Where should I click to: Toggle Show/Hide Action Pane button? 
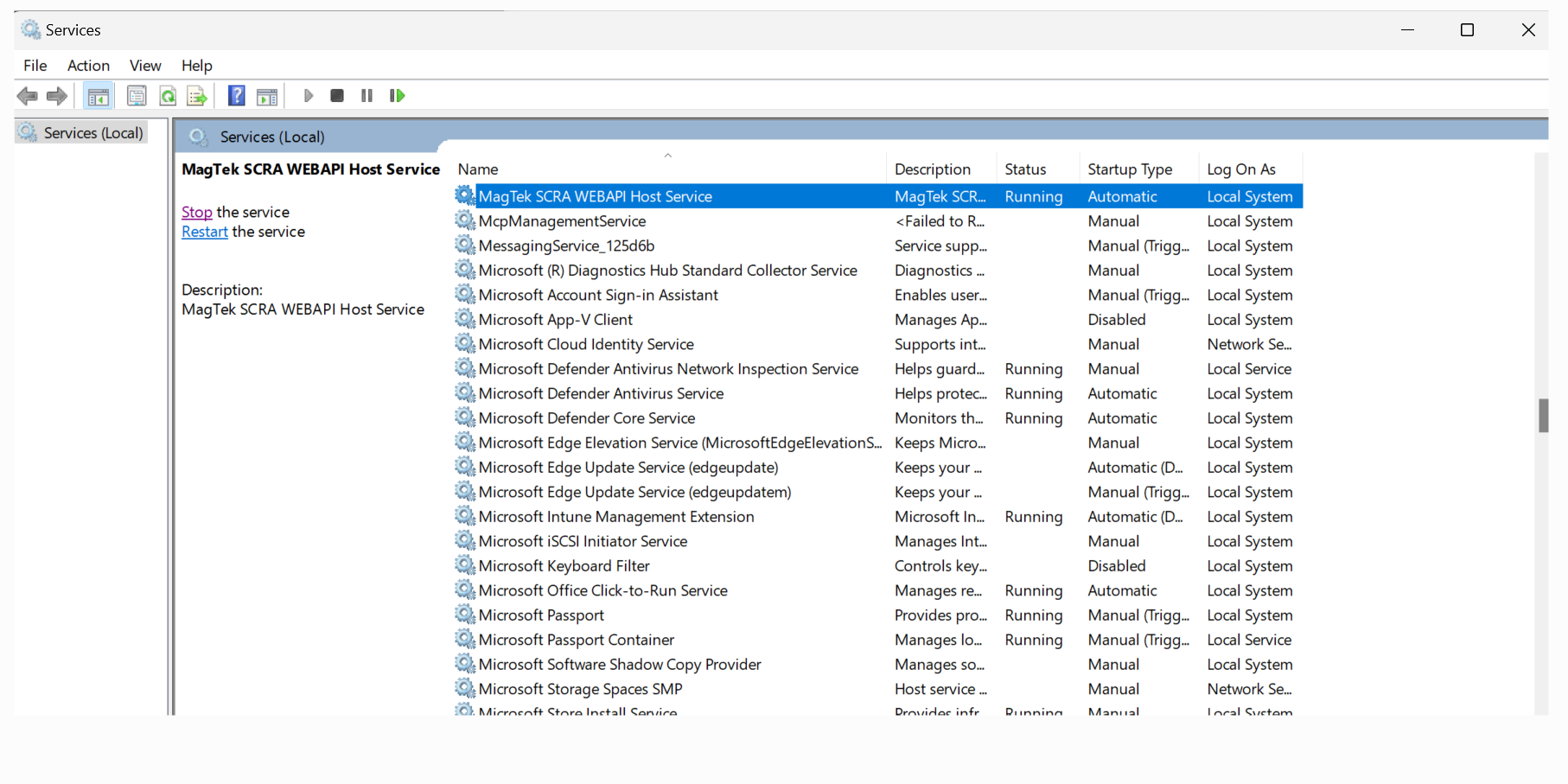coord(268,96)
